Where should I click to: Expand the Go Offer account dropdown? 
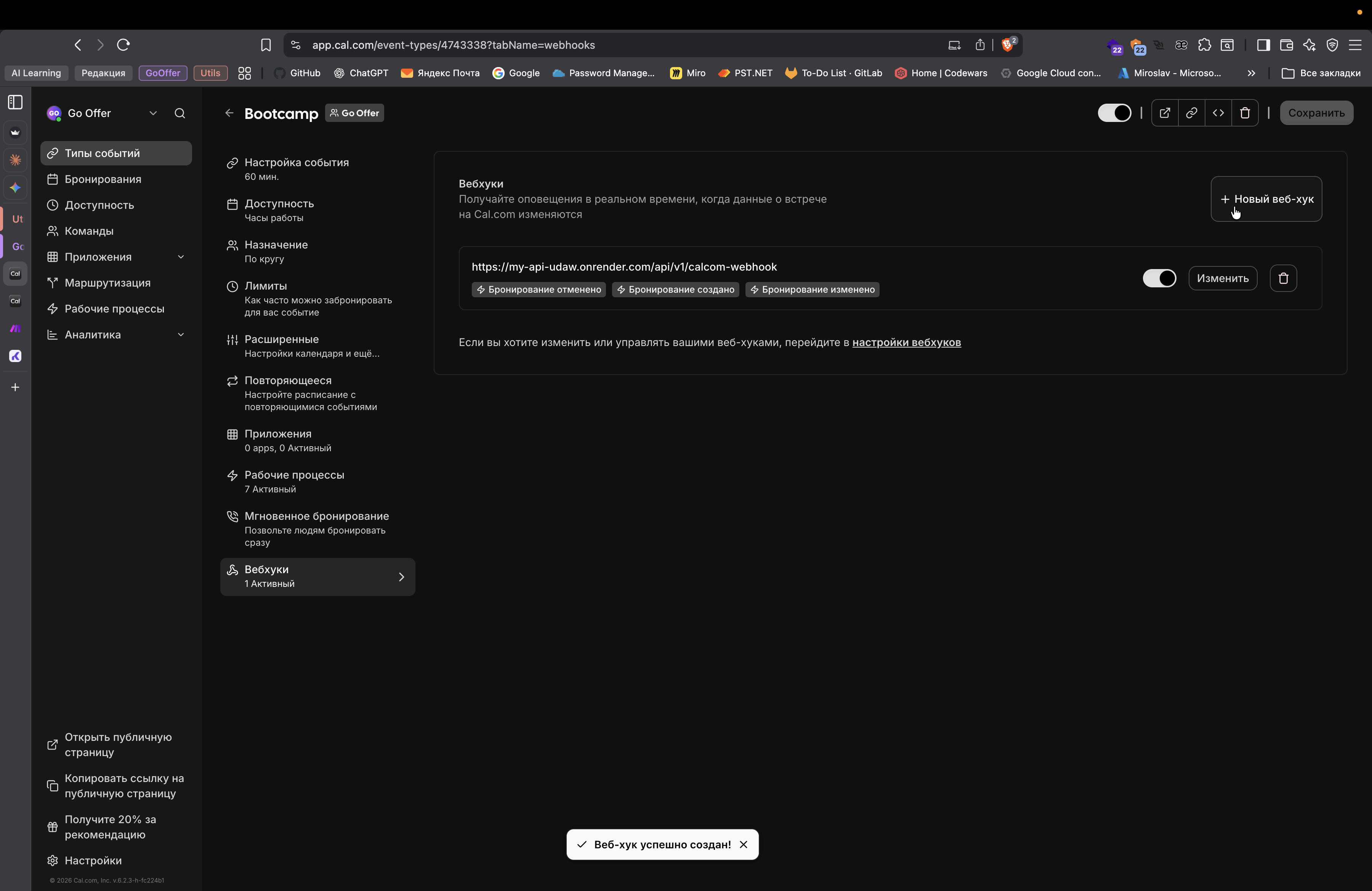pyautogui.click(x=153, y=113)
